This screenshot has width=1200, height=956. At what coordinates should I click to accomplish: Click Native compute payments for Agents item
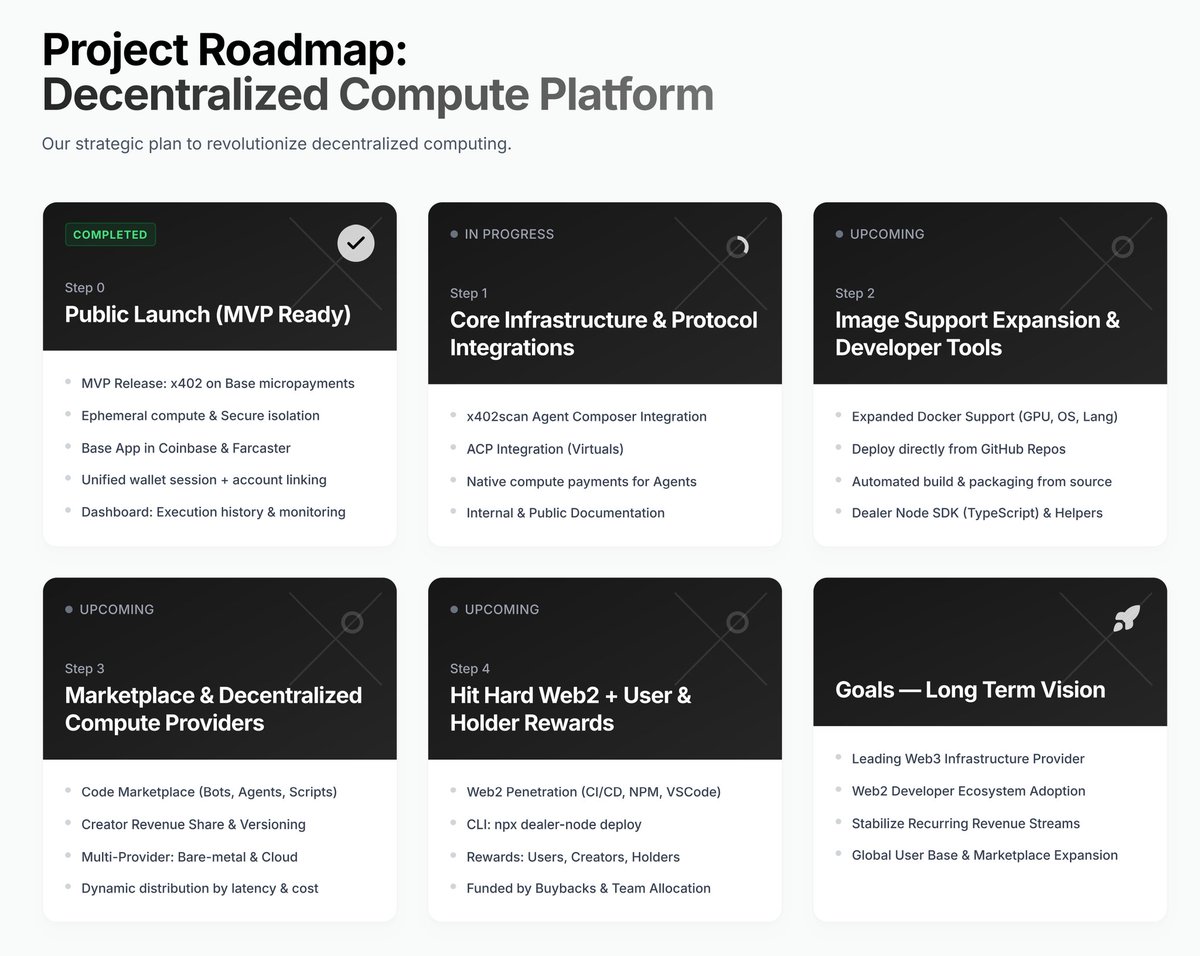pos(582,481)
